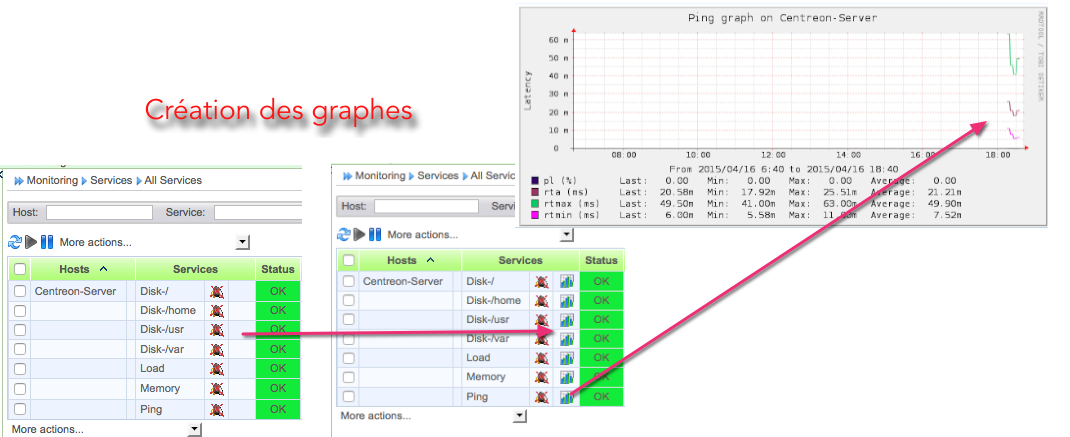This screenshot has width=1070, height=437.
Task: Open the graph icon for Disk-/home service
Action: click(567, 301)
